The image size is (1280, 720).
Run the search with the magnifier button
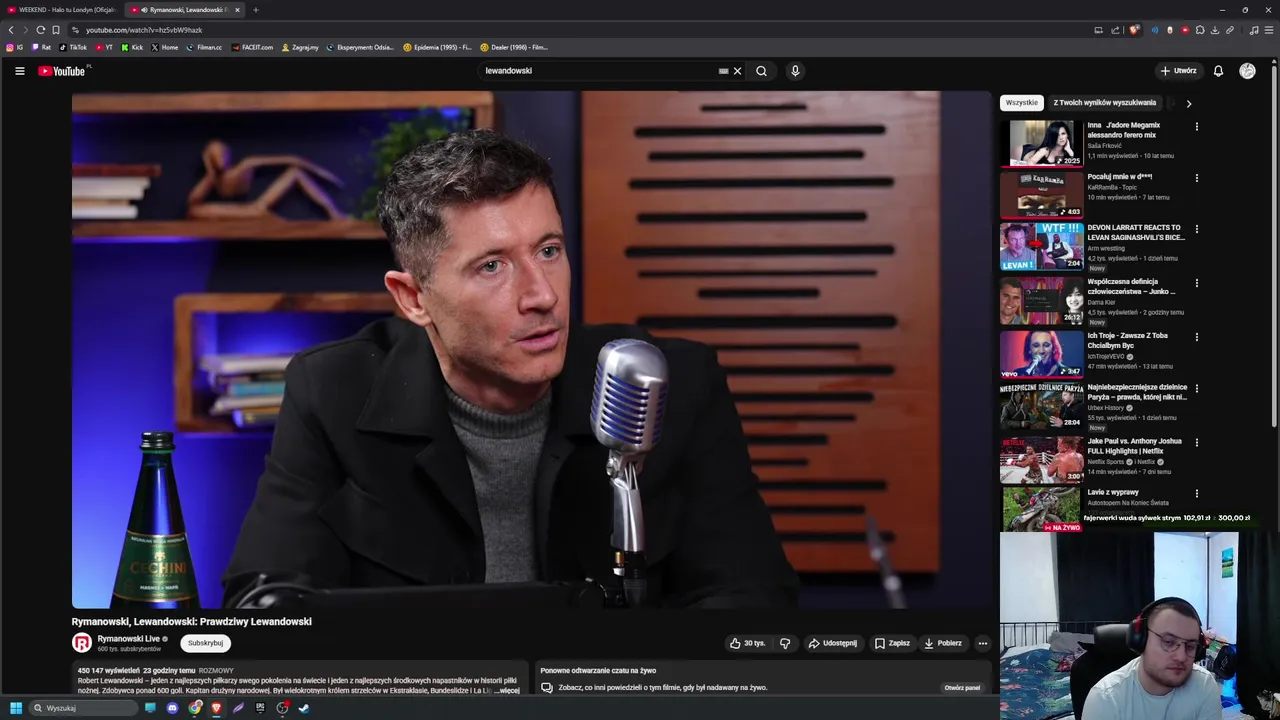[761, 71]
